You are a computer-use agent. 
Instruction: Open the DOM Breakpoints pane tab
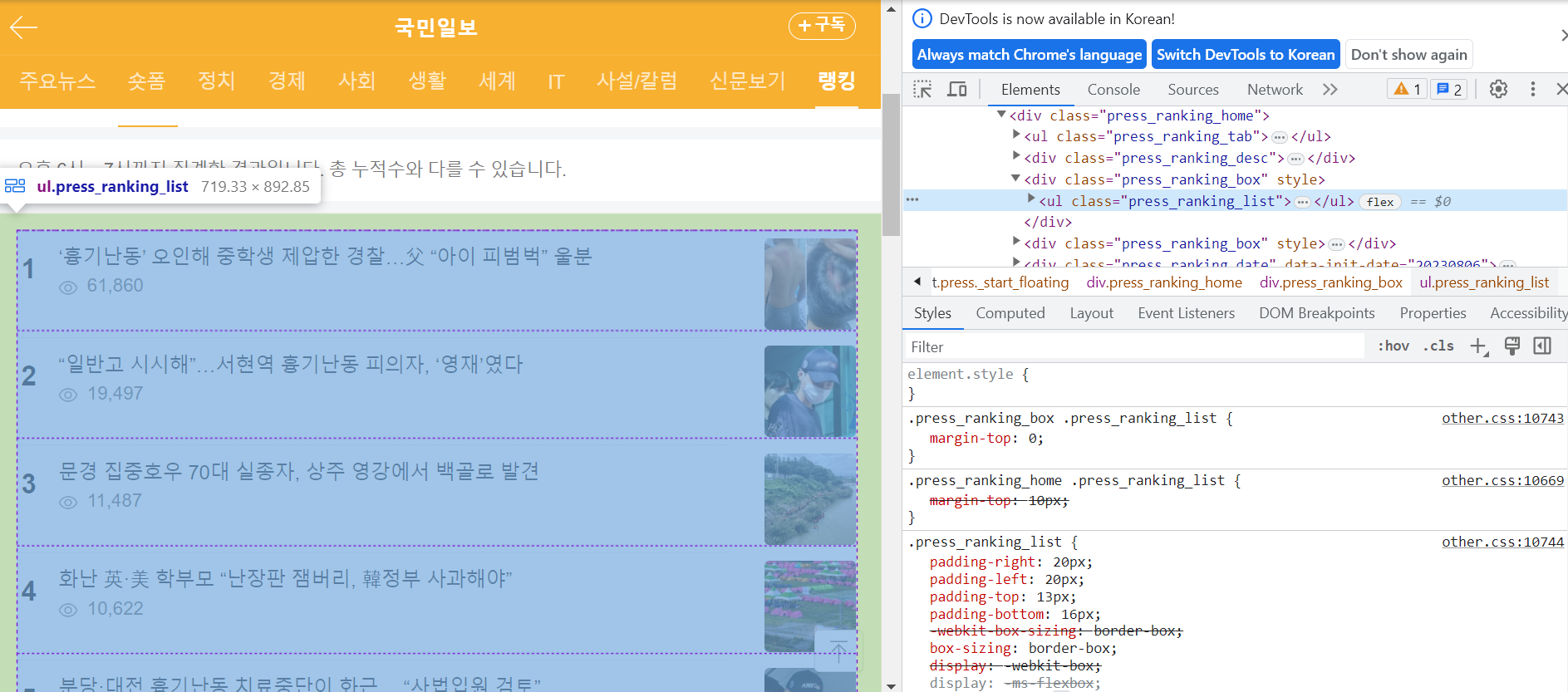1316,313
